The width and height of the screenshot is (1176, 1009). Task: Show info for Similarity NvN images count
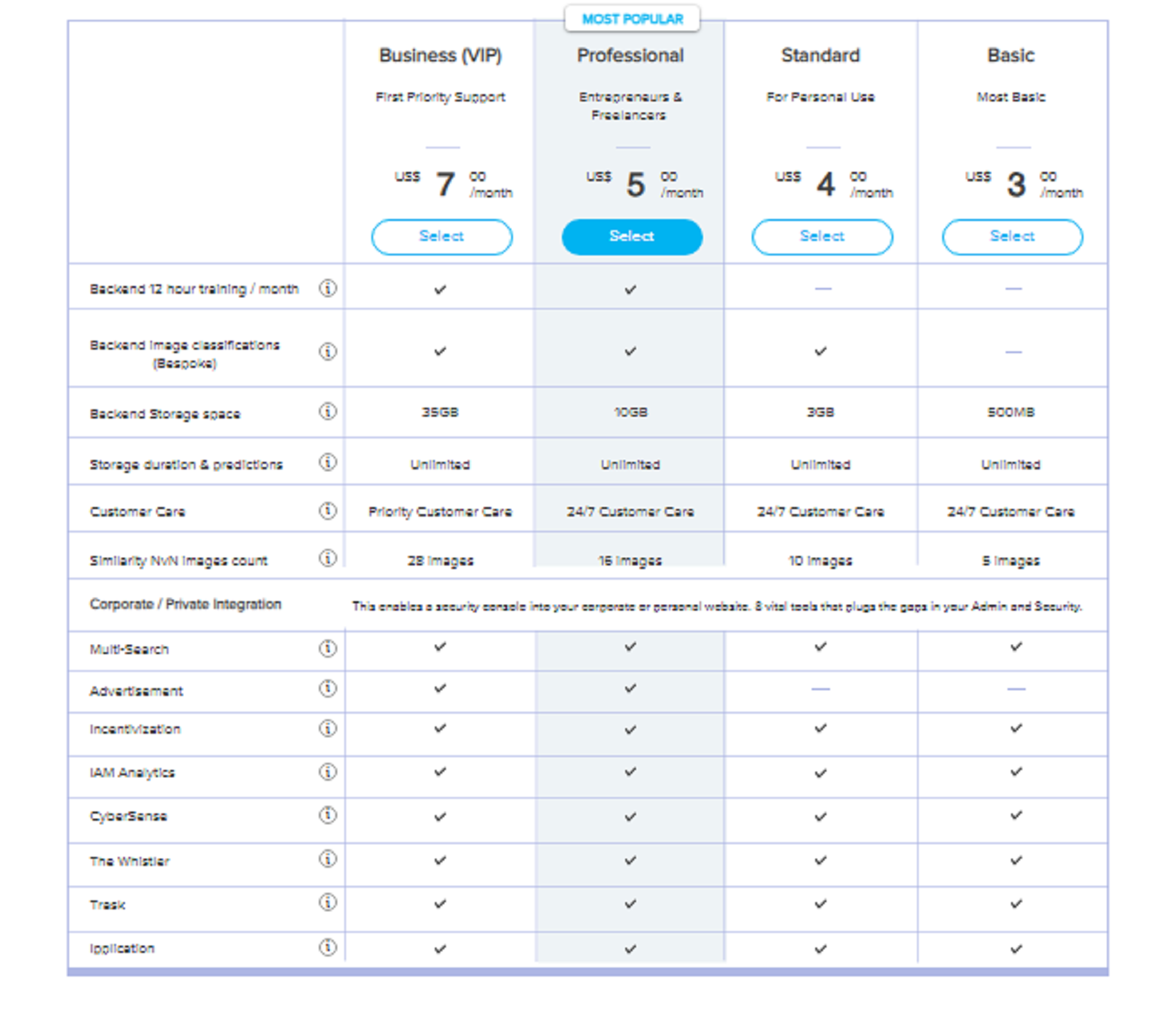click(x=327, y=558)
